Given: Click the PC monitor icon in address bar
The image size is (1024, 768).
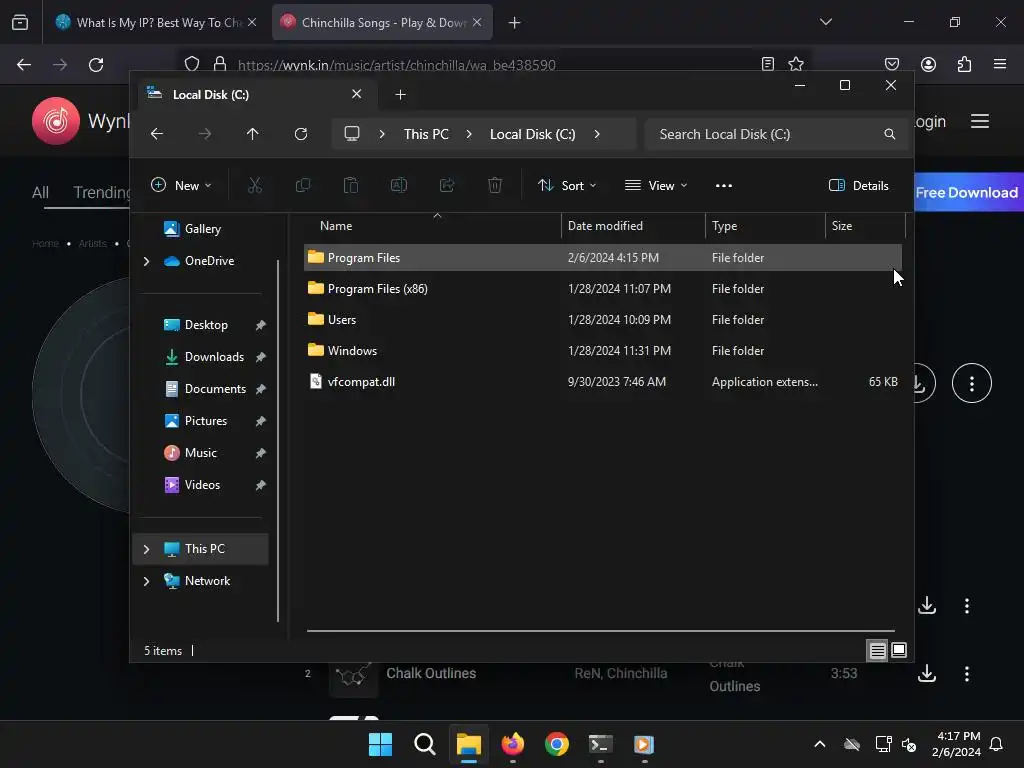Looking at the screenshot, I should click(x=352, y=134).
